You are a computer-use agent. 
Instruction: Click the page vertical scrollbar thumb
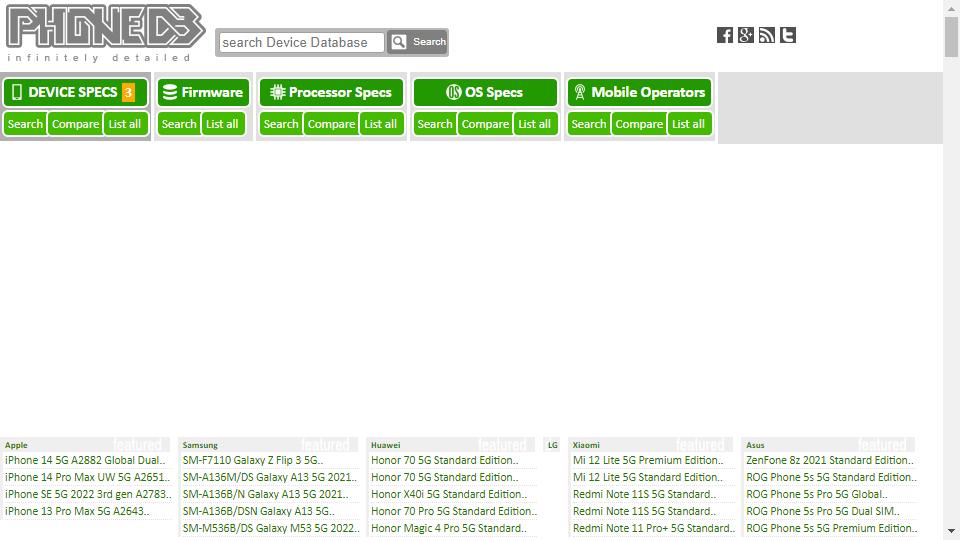pyautogui.click(x=951, y=37)
